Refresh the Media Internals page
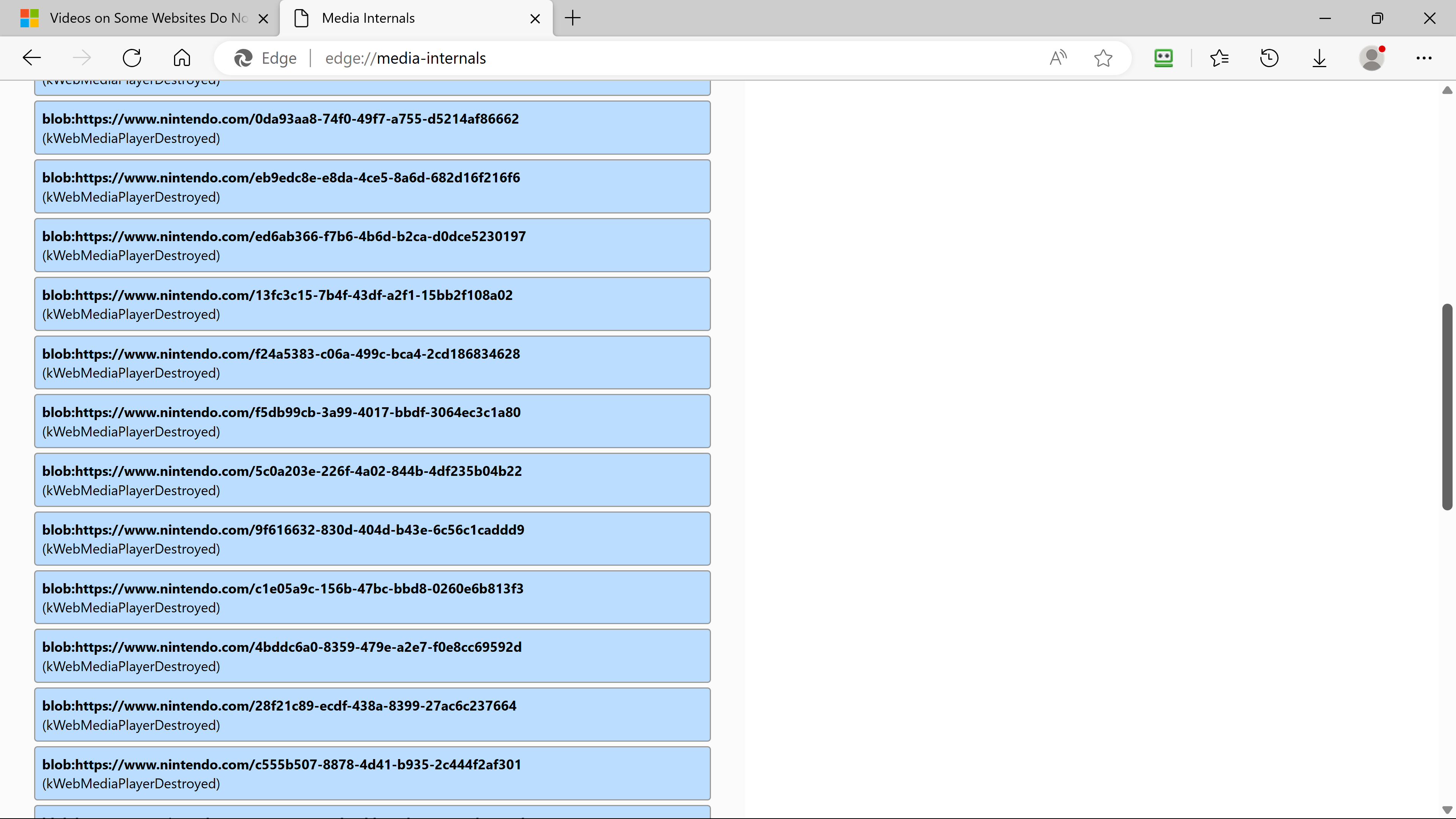The height and width of the screenshot is (819, 1456). [x=132, y=58]
